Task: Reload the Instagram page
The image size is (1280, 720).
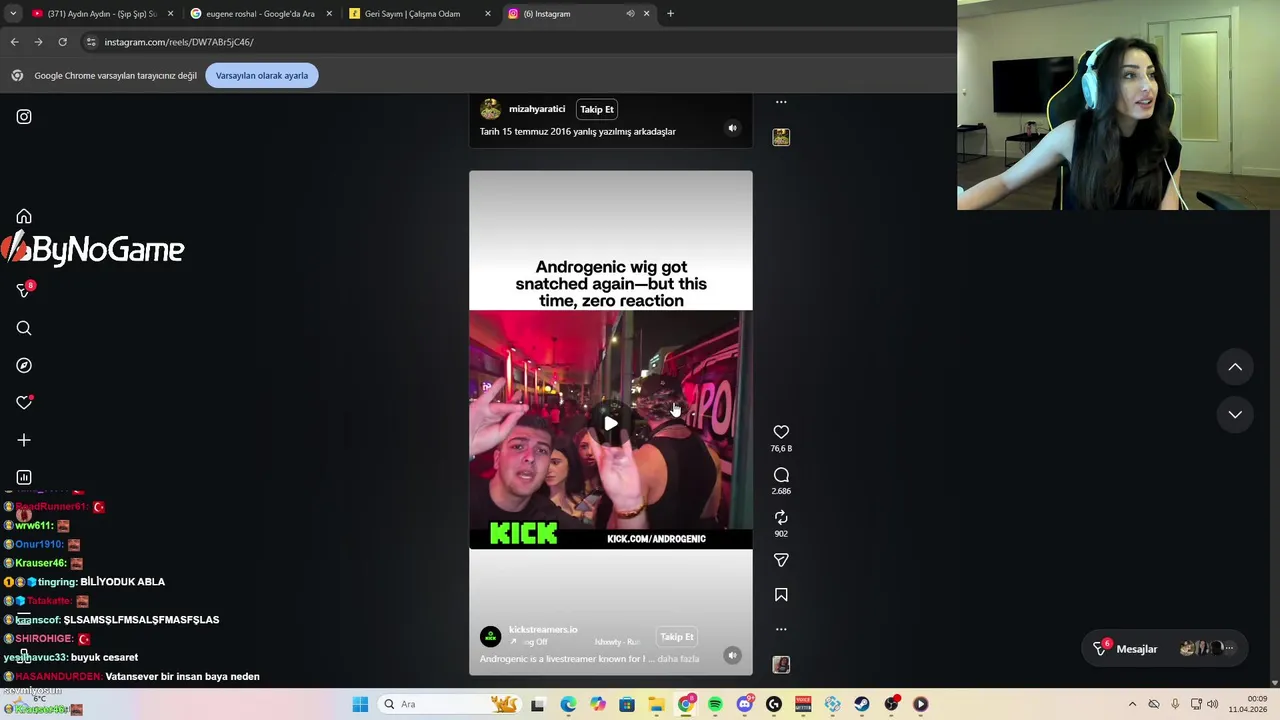Action: coord(62,42)
